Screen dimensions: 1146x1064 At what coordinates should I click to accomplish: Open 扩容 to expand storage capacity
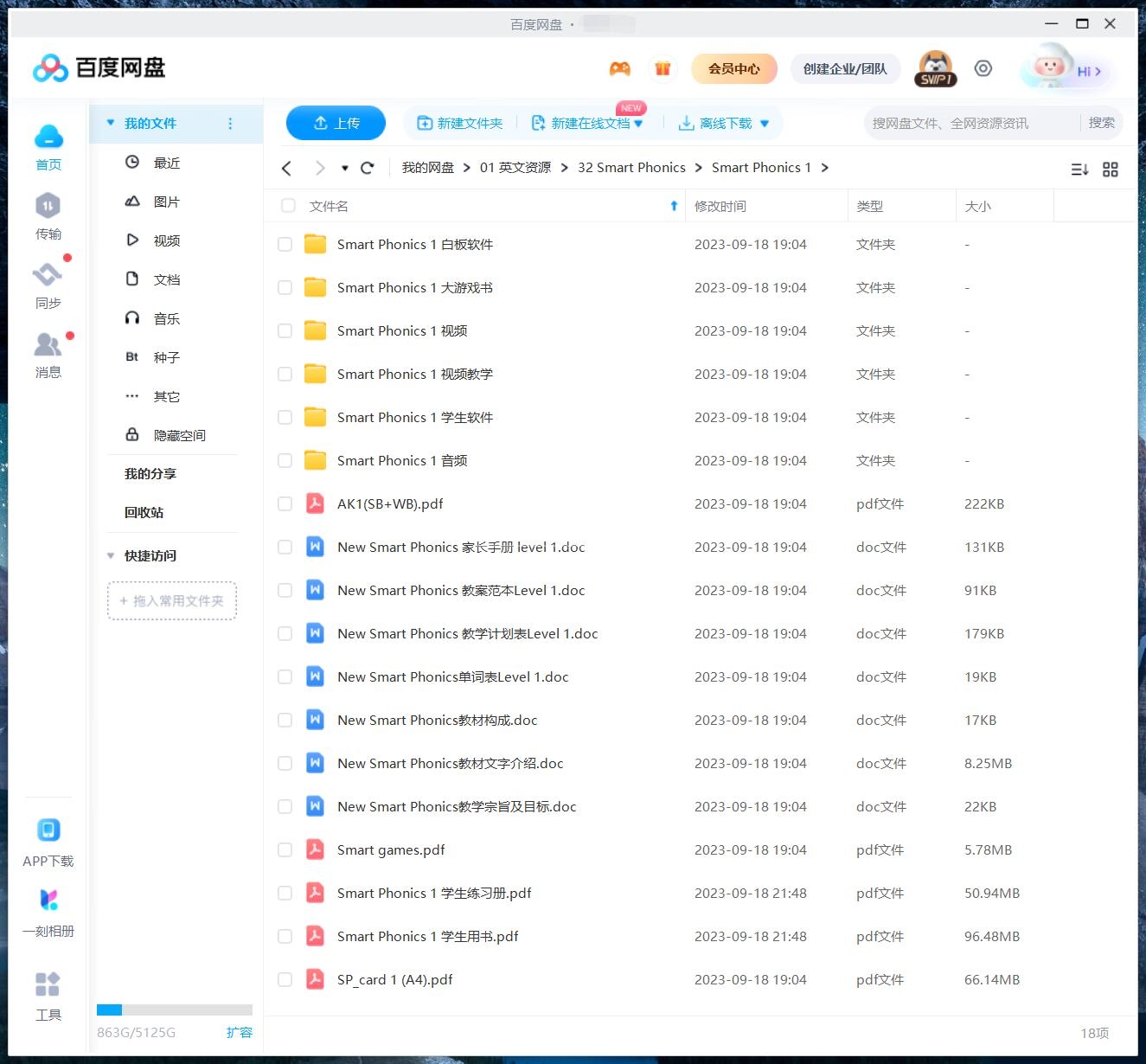240,1032
